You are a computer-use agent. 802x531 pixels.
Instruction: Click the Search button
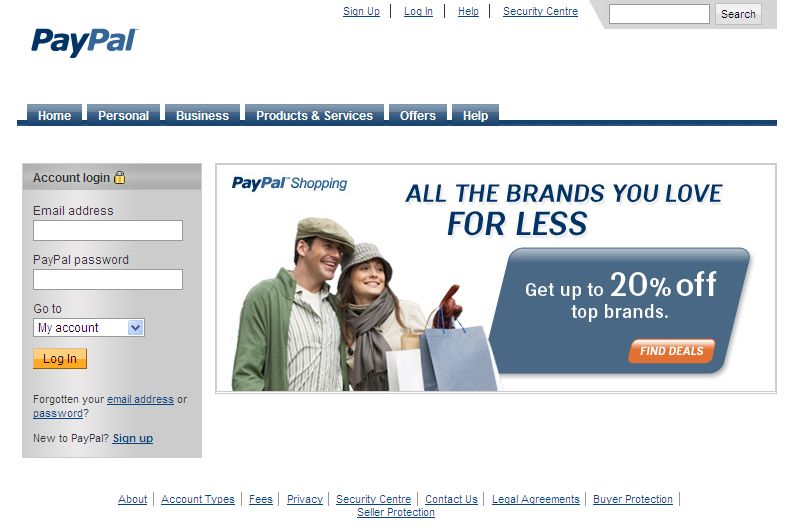[x=738, y=14]
